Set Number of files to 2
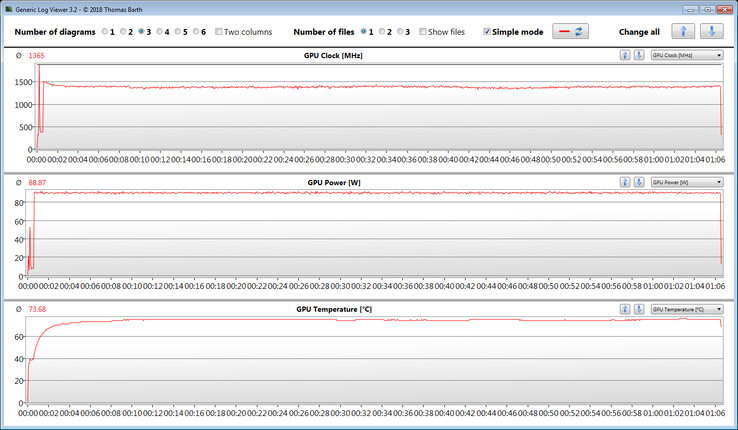The width and height of the screenshot is (738, 430). click(x=384, y=32)
